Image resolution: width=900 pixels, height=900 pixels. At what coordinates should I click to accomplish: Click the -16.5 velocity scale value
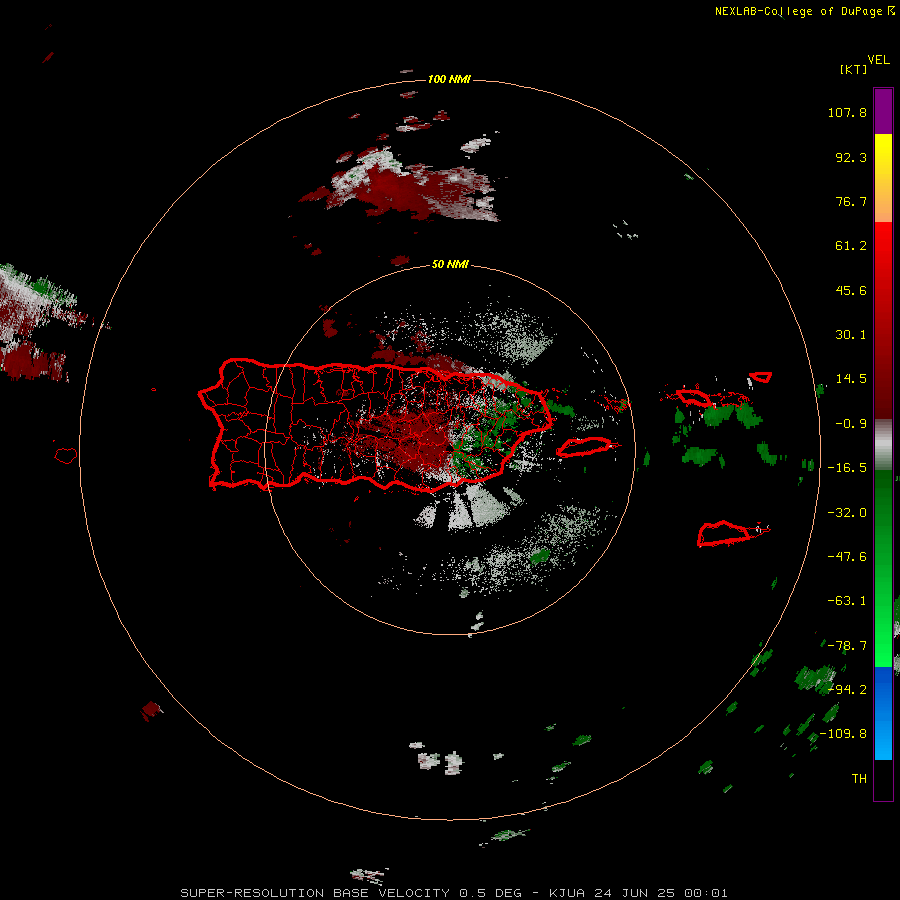(847, 468)
